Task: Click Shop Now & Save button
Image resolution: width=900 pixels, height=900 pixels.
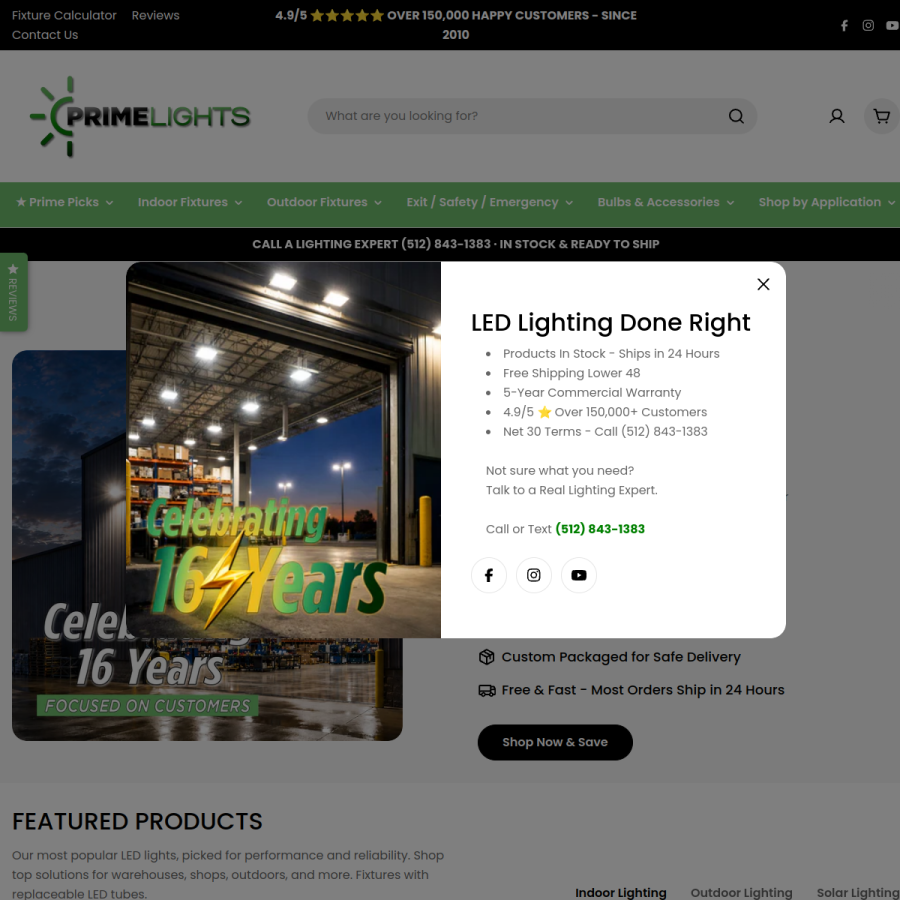Action: (x=555, y=742)
